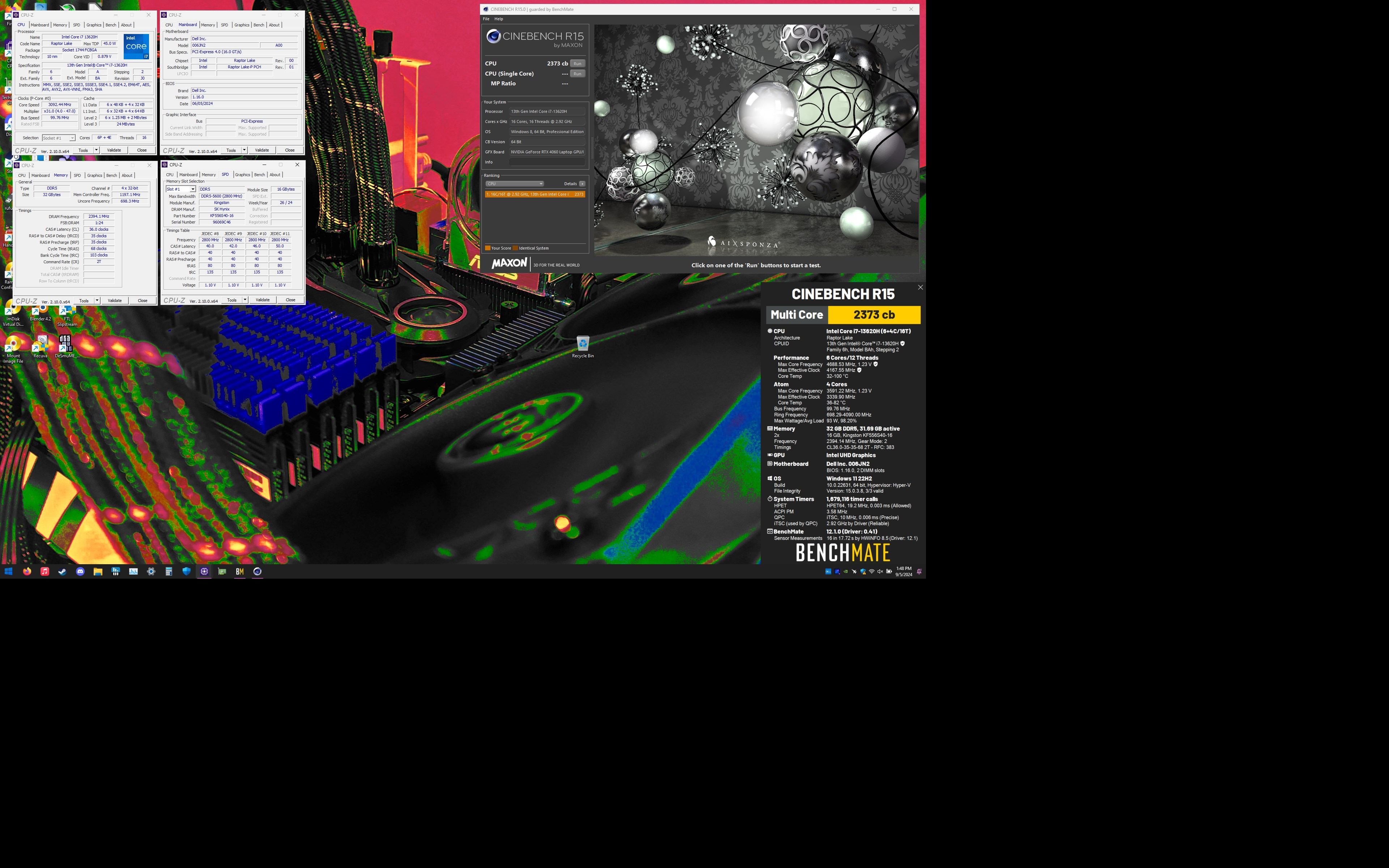Viewport: 1389px width, 868px height.
Task: Click the Core Speed 3092.44 MHz value
Action: (60, 105)
